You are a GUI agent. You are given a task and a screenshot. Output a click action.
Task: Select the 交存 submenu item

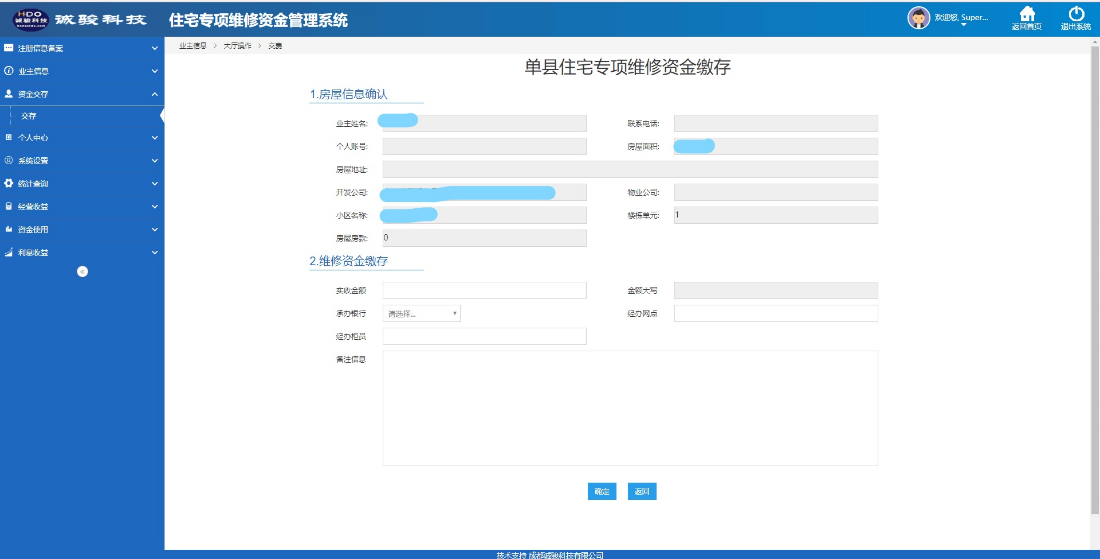pyautogui.click(x=29, y=116)
